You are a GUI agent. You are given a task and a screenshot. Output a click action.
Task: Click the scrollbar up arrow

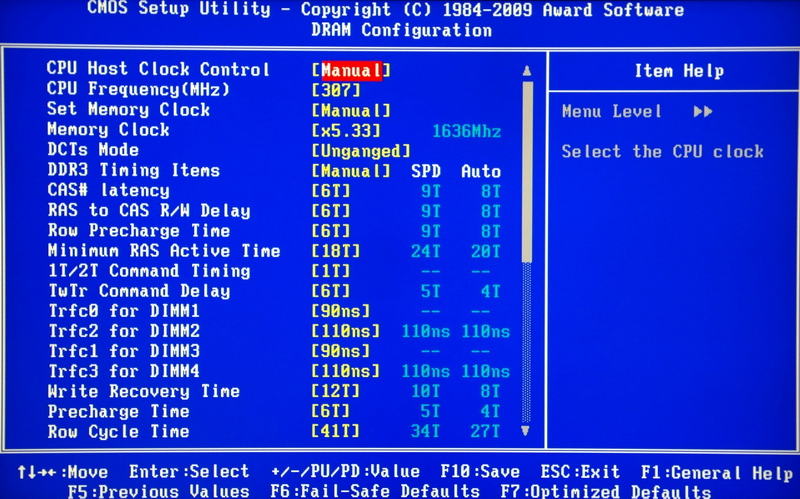pyautogui.click(x=527, y=71)
